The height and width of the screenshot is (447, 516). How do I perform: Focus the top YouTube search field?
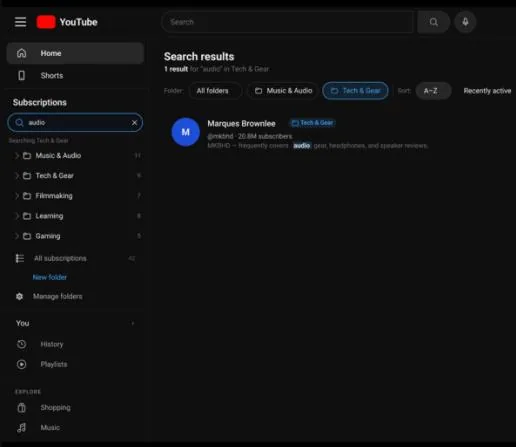tap(288, 22)
